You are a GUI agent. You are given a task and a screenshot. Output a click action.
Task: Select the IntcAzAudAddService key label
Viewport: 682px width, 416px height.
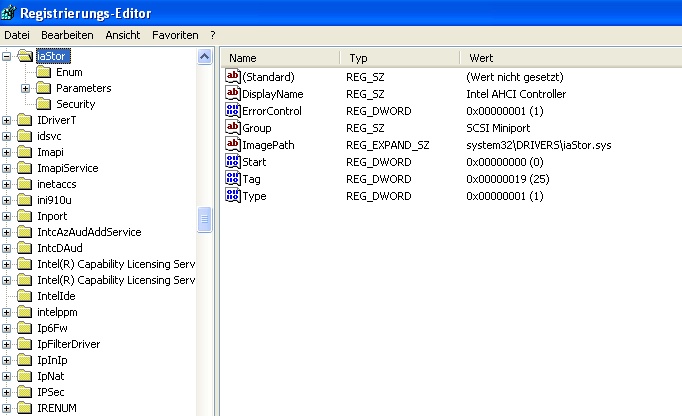coord(89,232)
